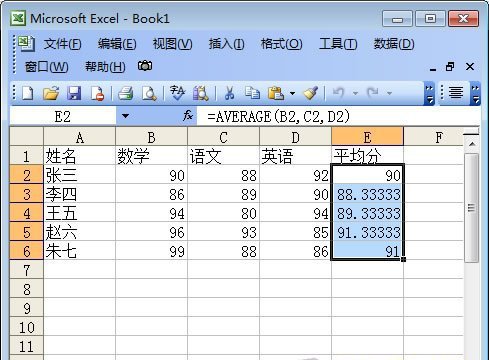Viewport: 489px width, 360px height.
Task: Open the Paste options dropdown arrow
Action: pos(292,93)
